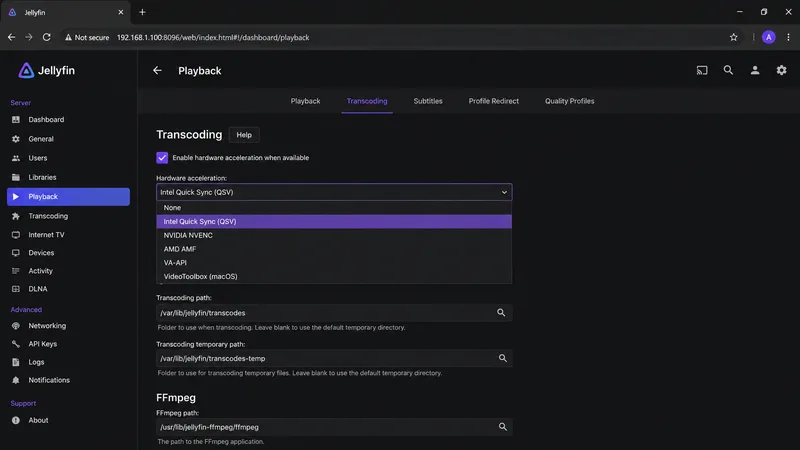This screenshot has height=450, width=800.
Task: Open search using the magnifier icon
Action: [728, 70]
